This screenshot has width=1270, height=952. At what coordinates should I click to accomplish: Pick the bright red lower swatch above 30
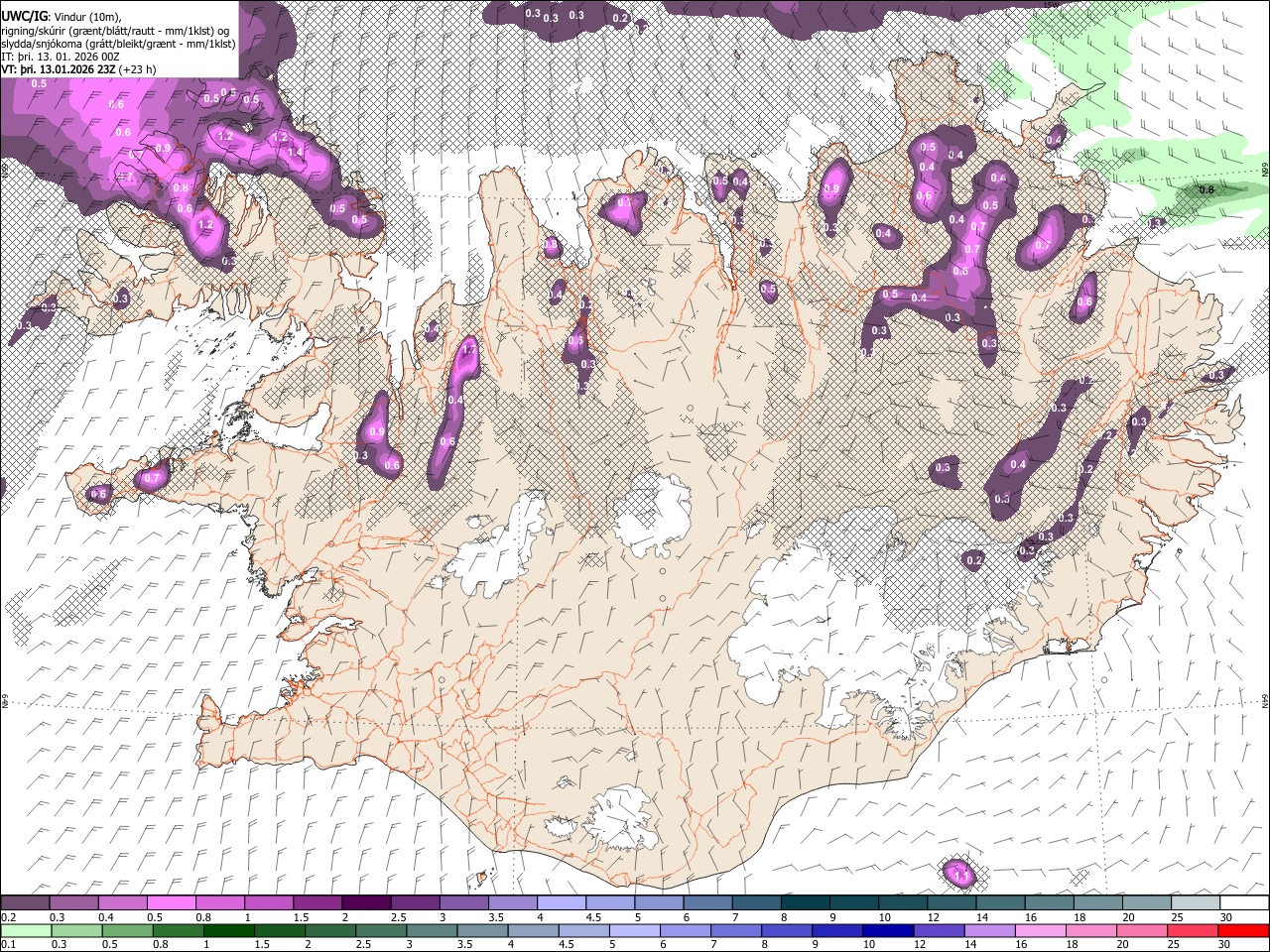coord(1243,930)
